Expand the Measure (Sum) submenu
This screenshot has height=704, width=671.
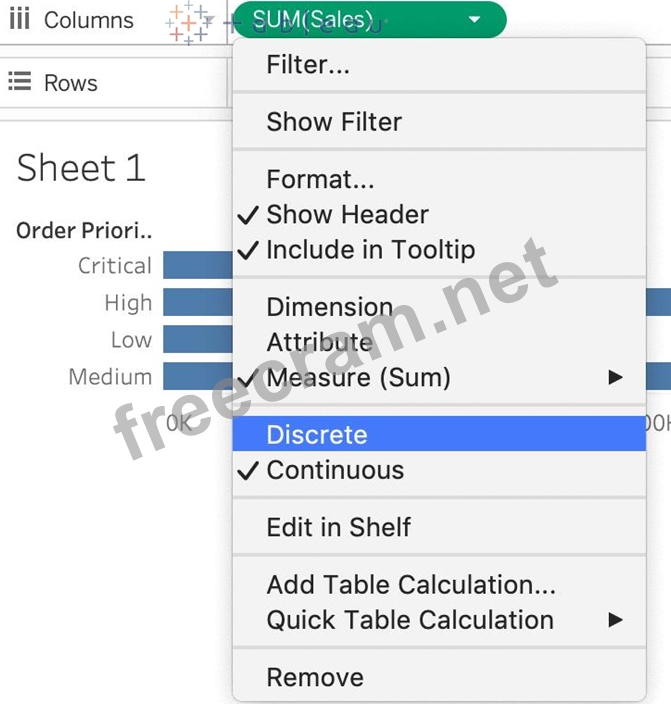click(x=615, y=378)
